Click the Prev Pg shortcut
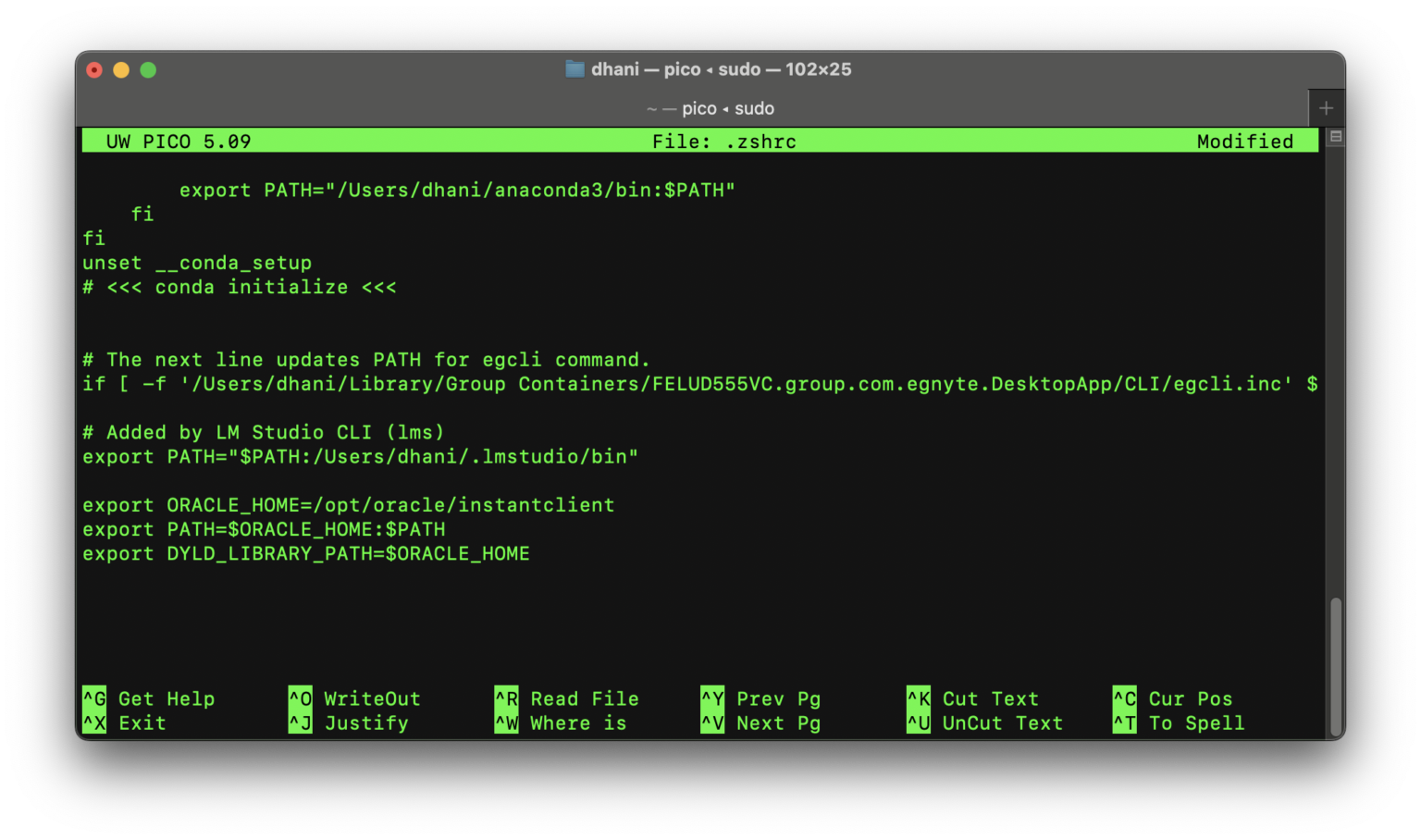 pyautogui.click(x=778, y=698)
